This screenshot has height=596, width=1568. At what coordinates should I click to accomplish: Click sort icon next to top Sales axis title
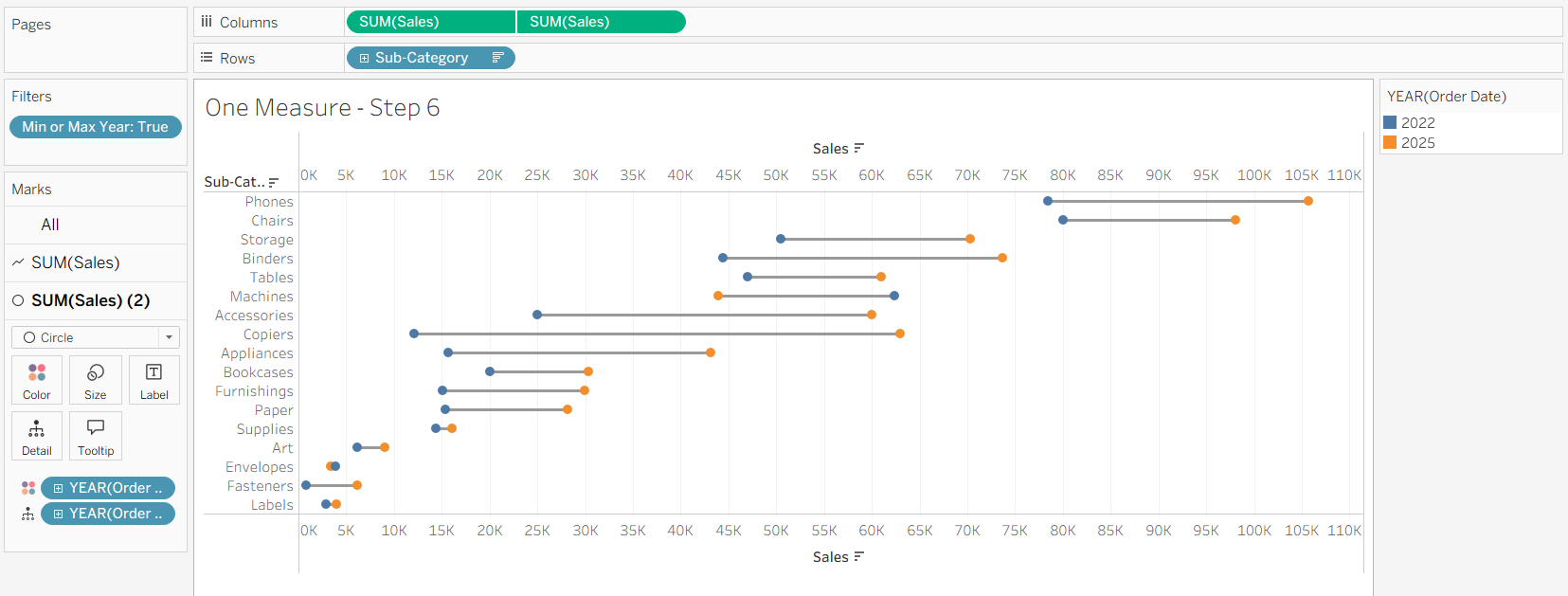pyautogui.click(x=859, y=148)
